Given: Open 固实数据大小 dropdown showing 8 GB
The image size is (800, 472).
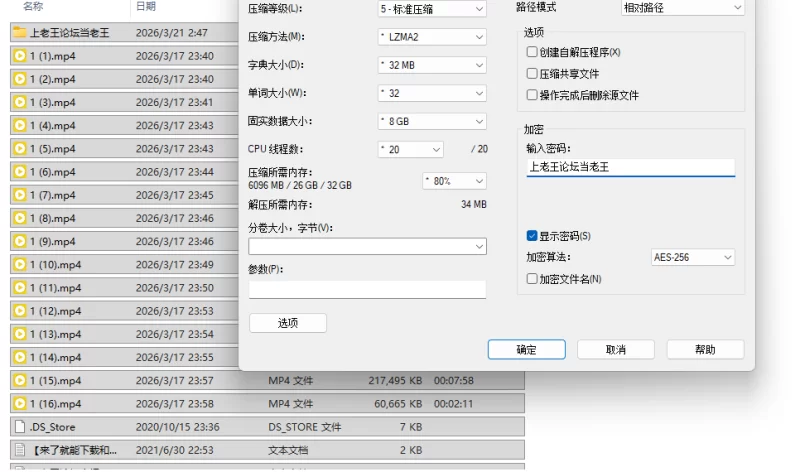Looking at the screenshot, I should coord(432,121).
